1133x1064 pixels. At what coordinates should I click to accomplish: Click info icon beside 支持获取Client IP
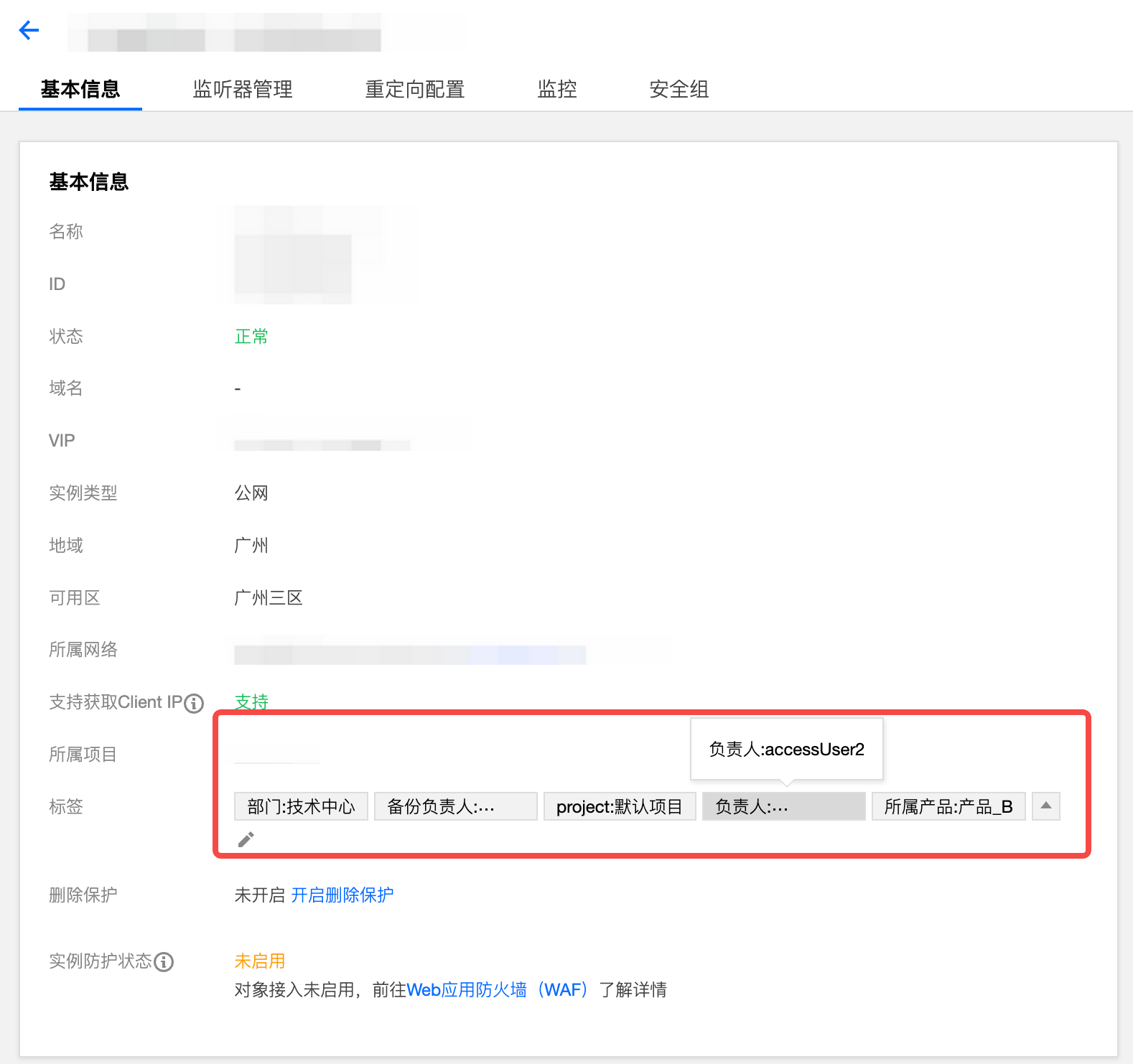[194, 704]
